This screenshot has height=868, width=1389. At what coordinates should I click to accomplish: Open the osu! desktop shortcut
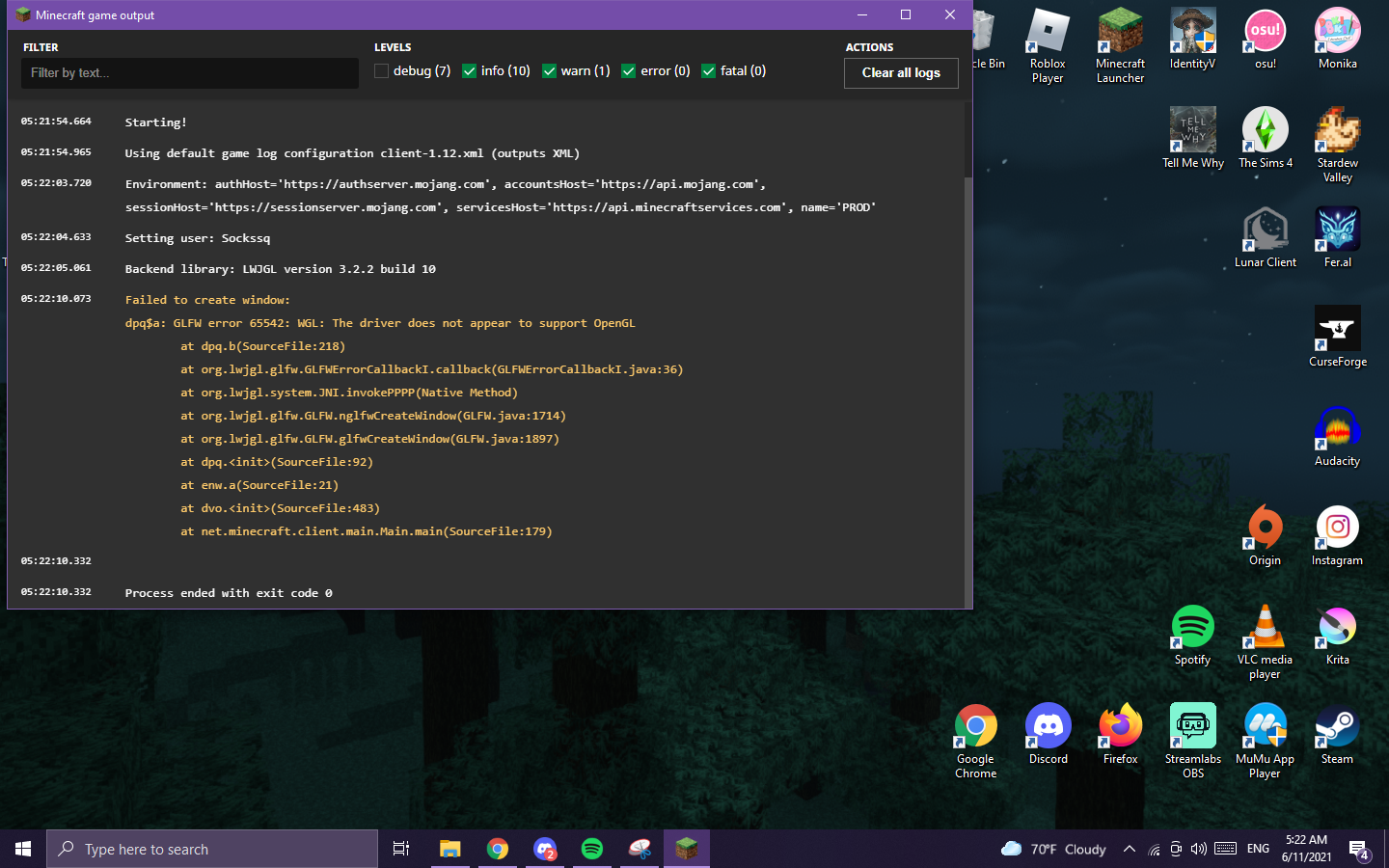1265,39
